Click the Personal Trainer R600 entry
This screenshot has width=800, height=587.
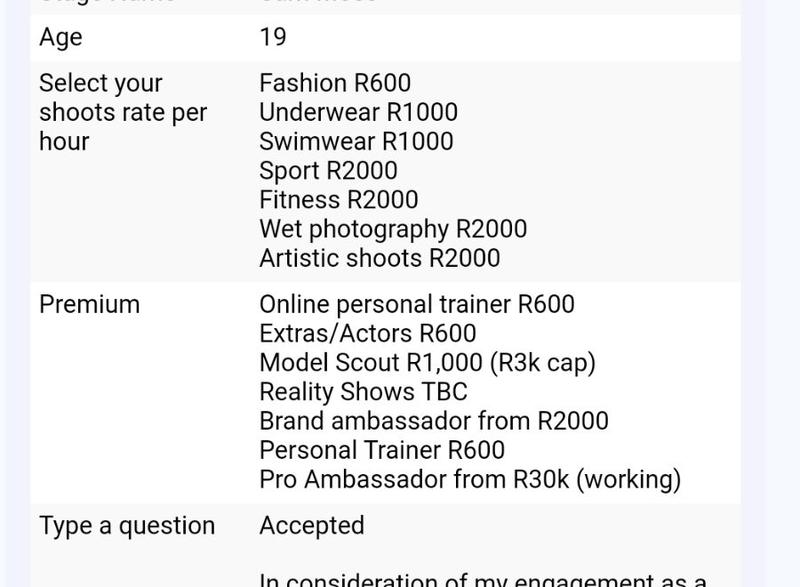click(382, 450)
